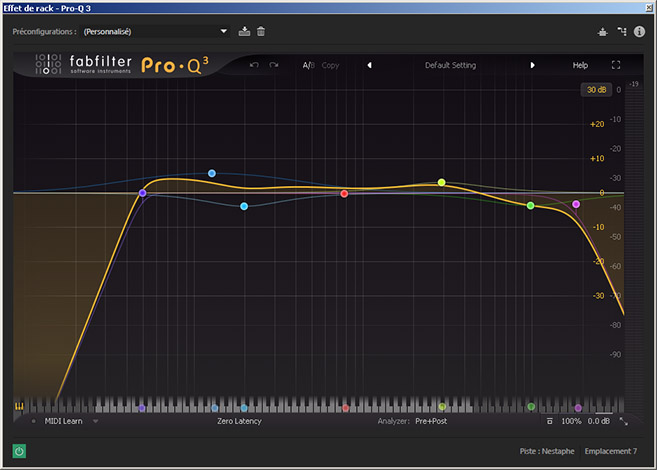The image size is (657, 470).
Task: Click the undo arrow
Action: 254,65
